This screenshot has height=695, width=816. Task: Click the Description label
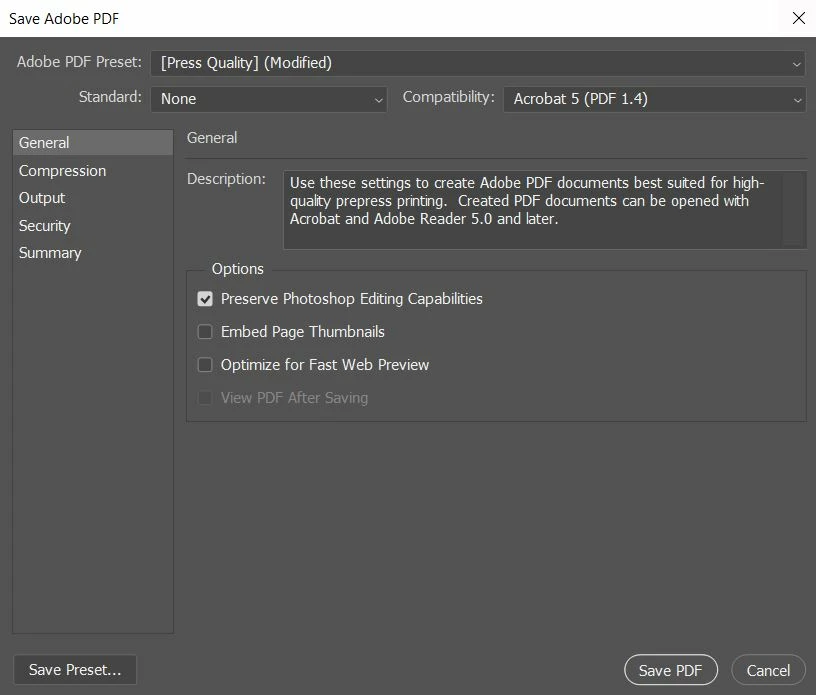click(226, 179)
